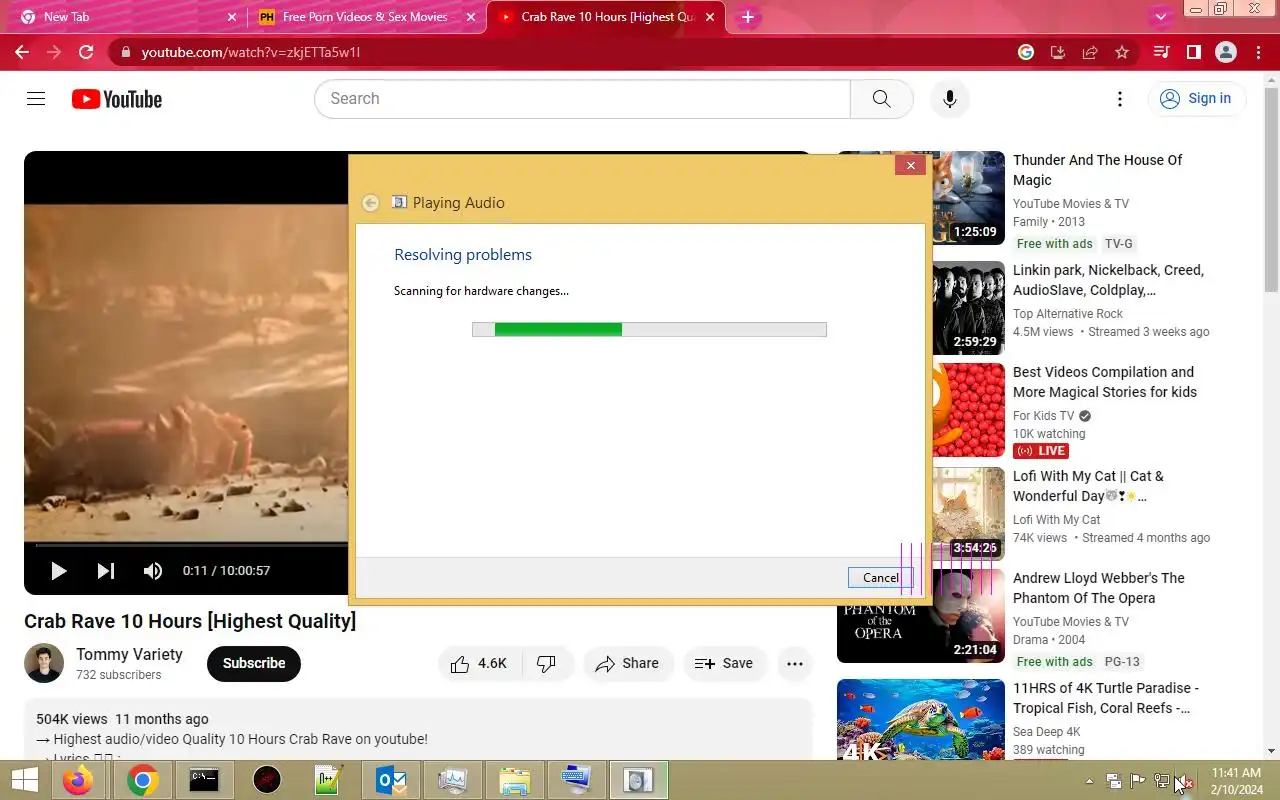Open 11HRS of 4K Turtle Paradise thumbnail
This screenshot has height=800, width=1280.
pos(921,719)
